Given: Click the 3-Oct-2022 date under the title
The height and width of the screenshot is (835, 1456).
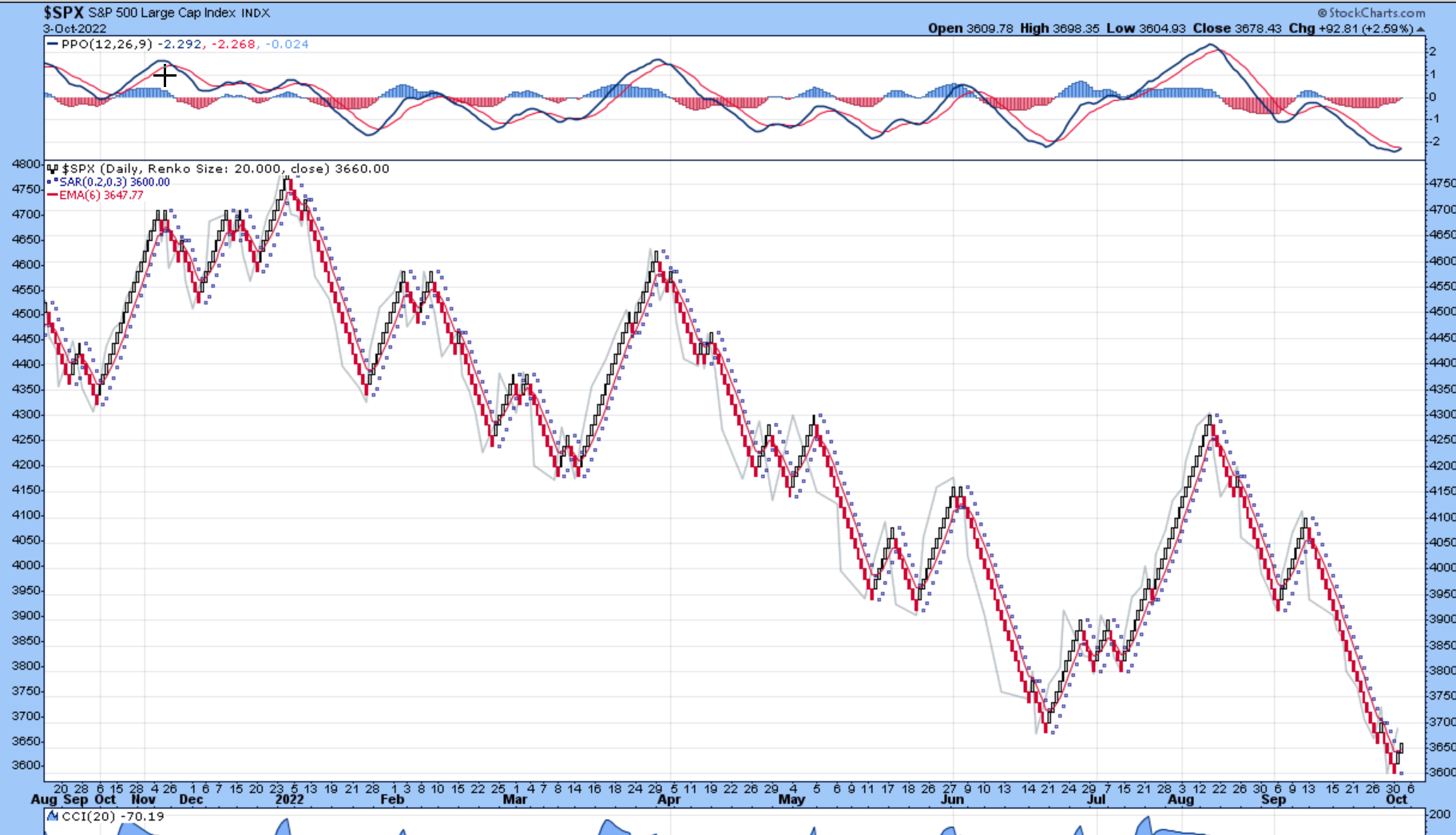Looking at the screenshot, I should (x=75, y=28).
